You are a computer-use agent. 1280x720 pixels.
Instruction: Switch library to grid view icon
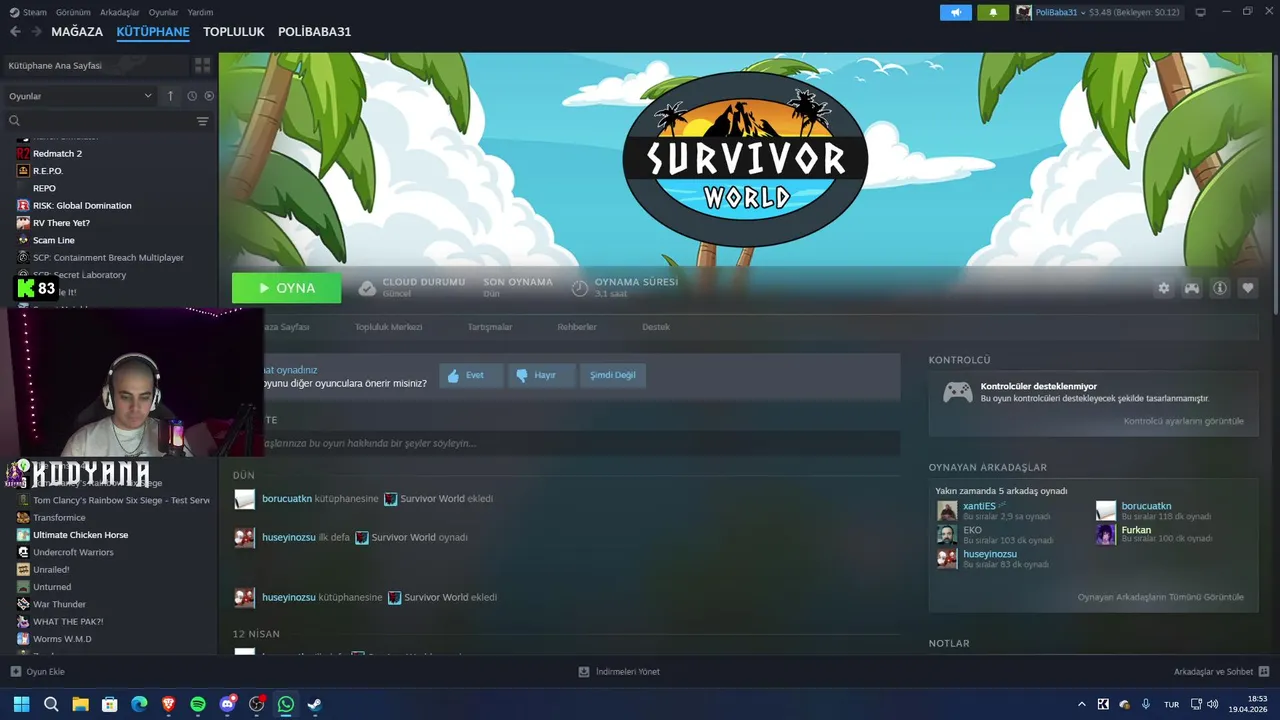tap(203, 65)
